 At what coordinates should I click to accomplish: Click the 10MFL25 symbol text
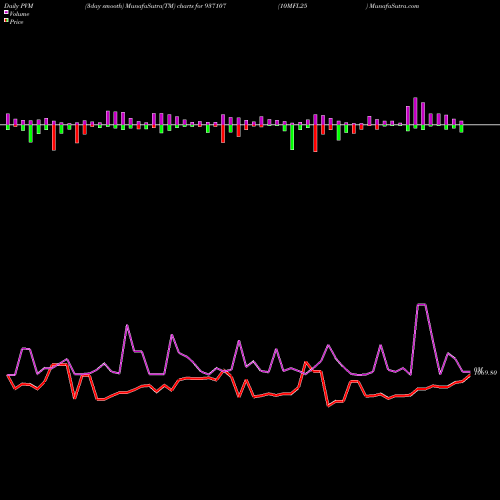click(294, 6)
